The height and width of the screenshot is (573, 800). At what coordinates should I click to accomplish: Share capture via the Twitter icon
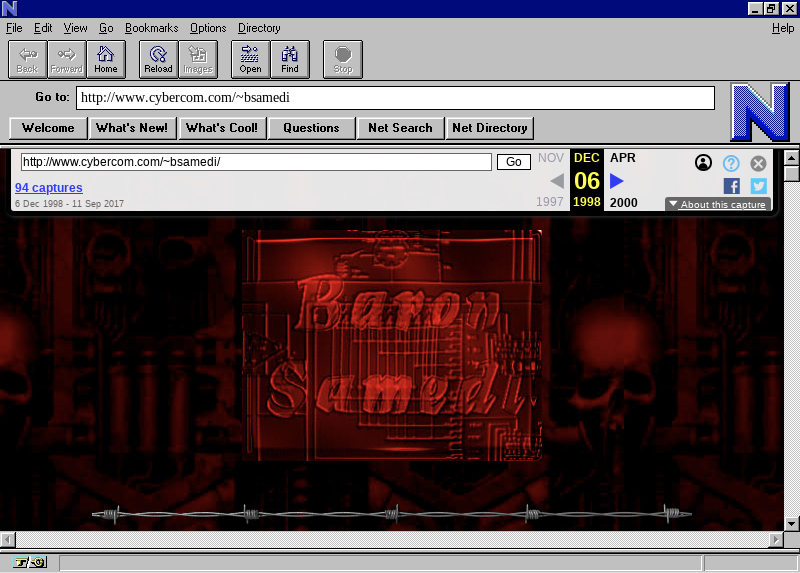point(758,186)
